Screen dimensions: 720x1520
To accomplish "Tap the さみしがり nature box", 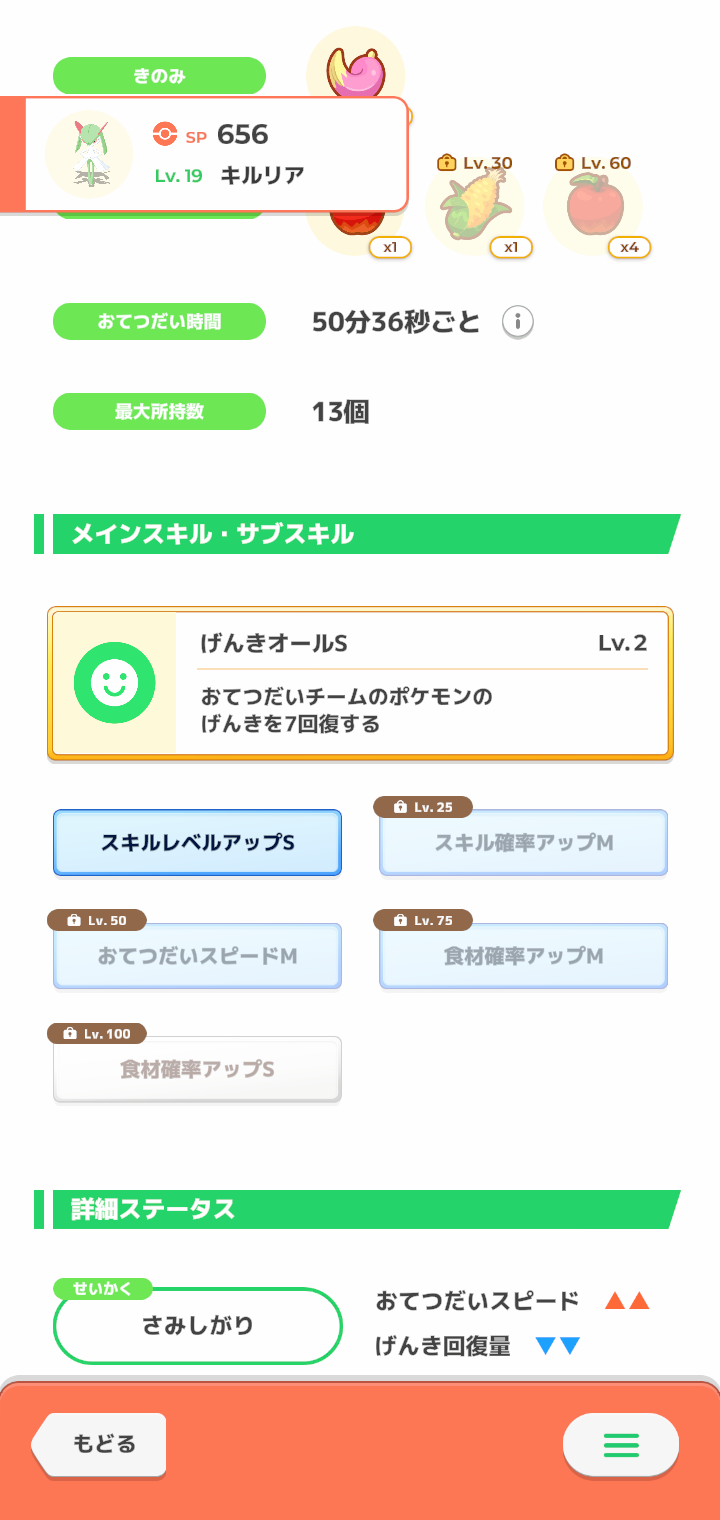I will [x=198, y=1326].
